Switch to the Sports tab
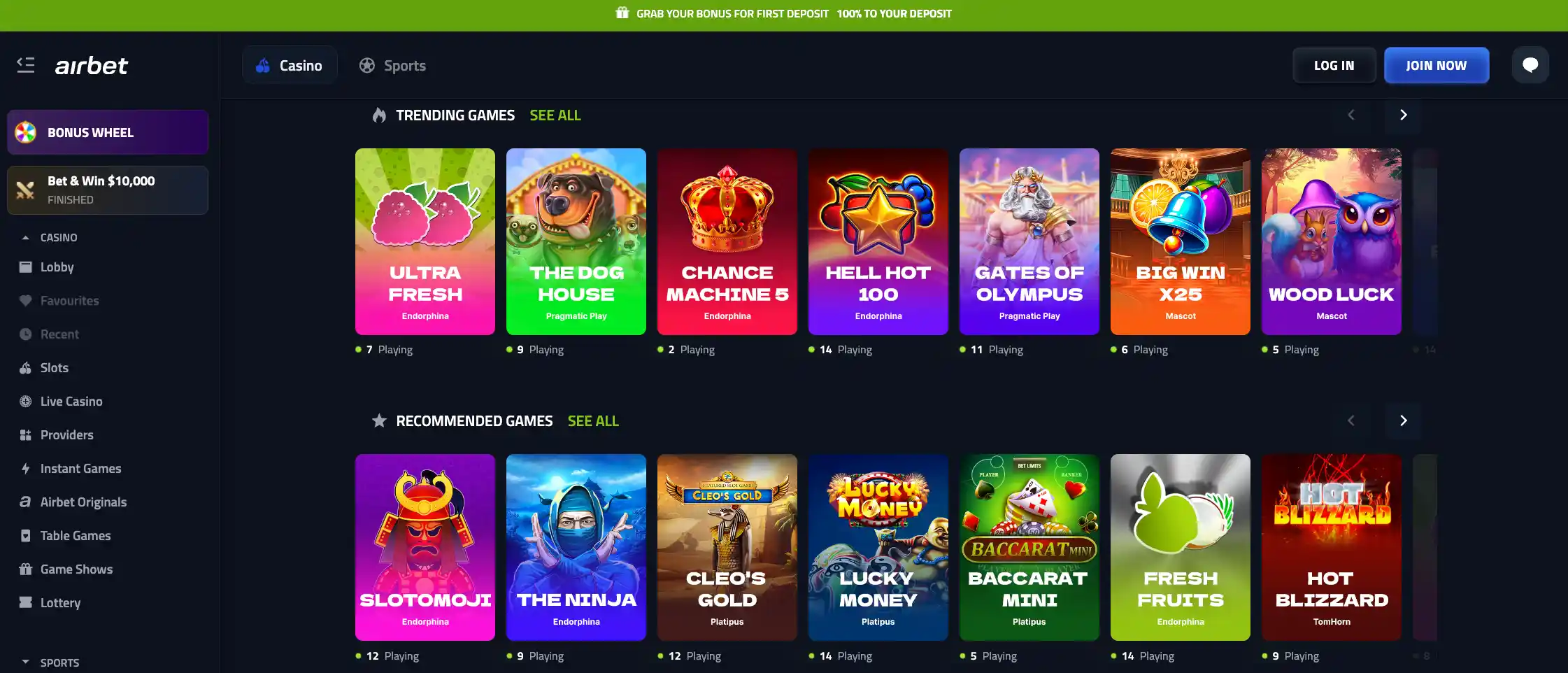Image resolution: width=1568 pixels, height=673 pixels. point(392,65)
